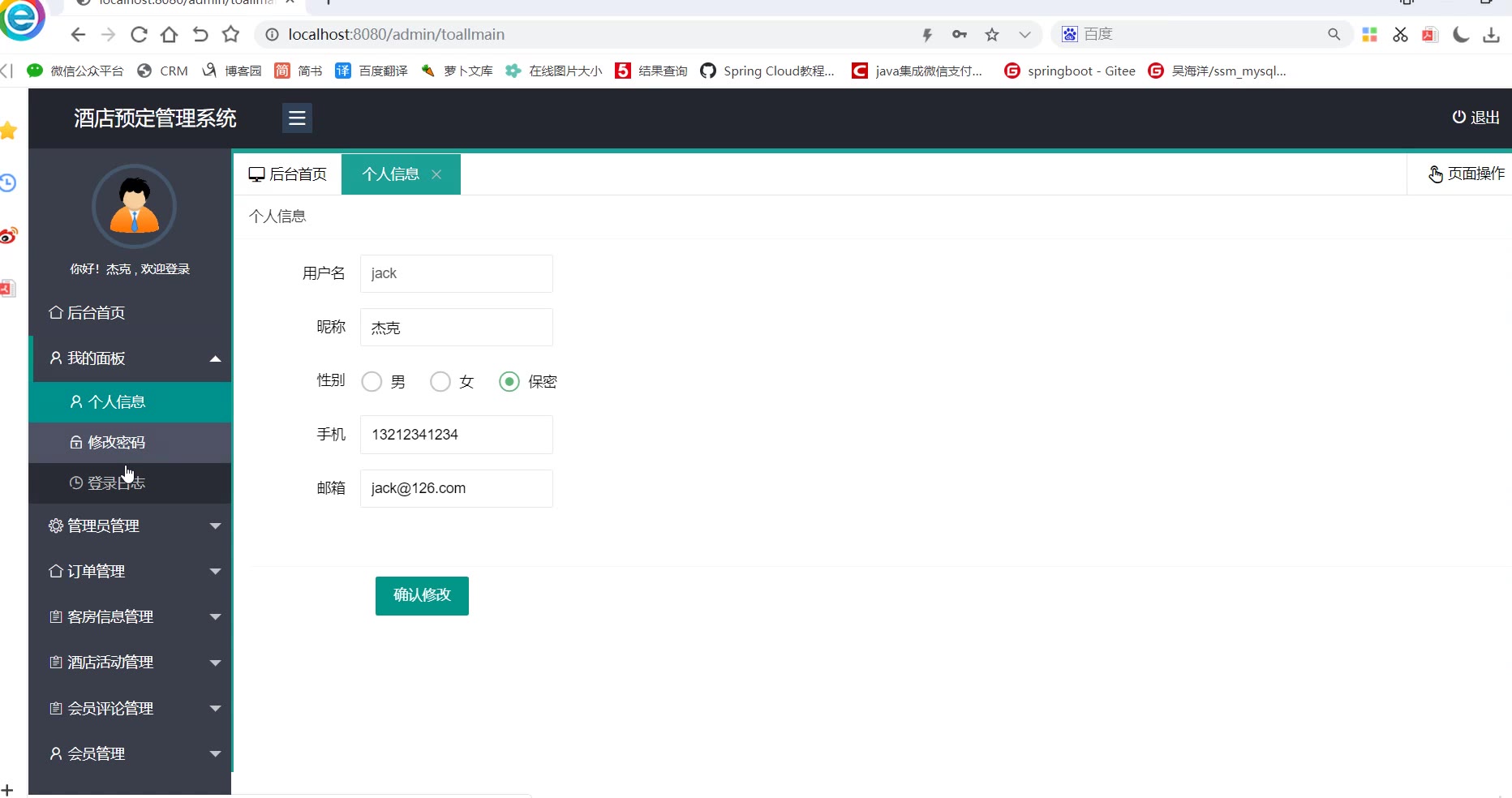The height and width of the screenshot is (798, 1512).
Task: Reload the page with refresh icon
Action: coord(139,35)
